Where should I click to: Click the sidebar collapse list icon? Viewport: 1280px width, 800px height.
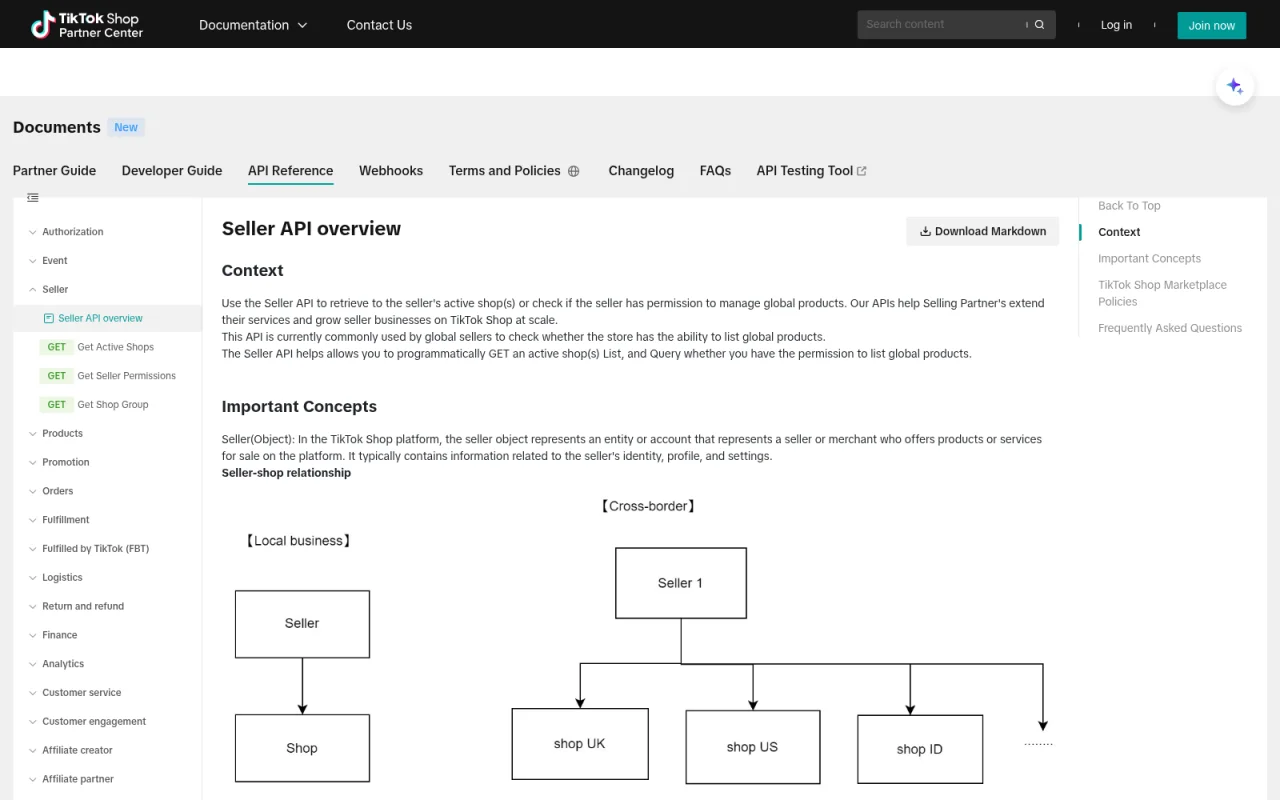33,198
